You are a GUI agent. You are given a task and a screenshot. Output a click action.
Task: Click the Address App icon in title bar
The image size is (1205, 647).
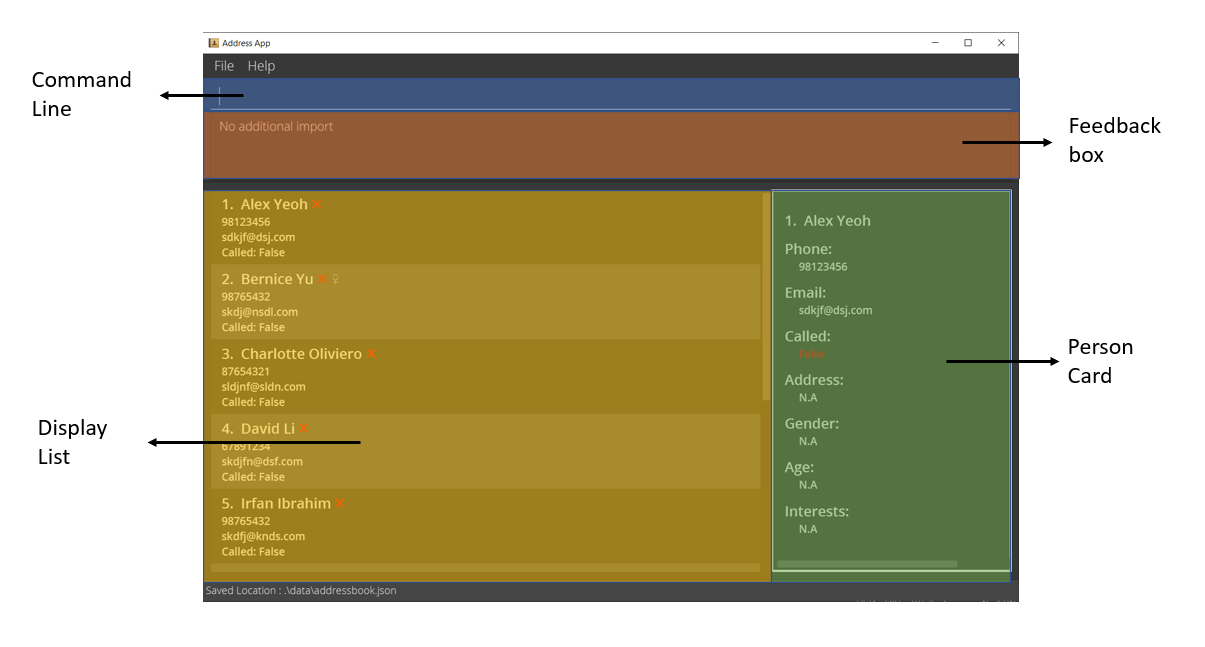(x=213, y=43)
